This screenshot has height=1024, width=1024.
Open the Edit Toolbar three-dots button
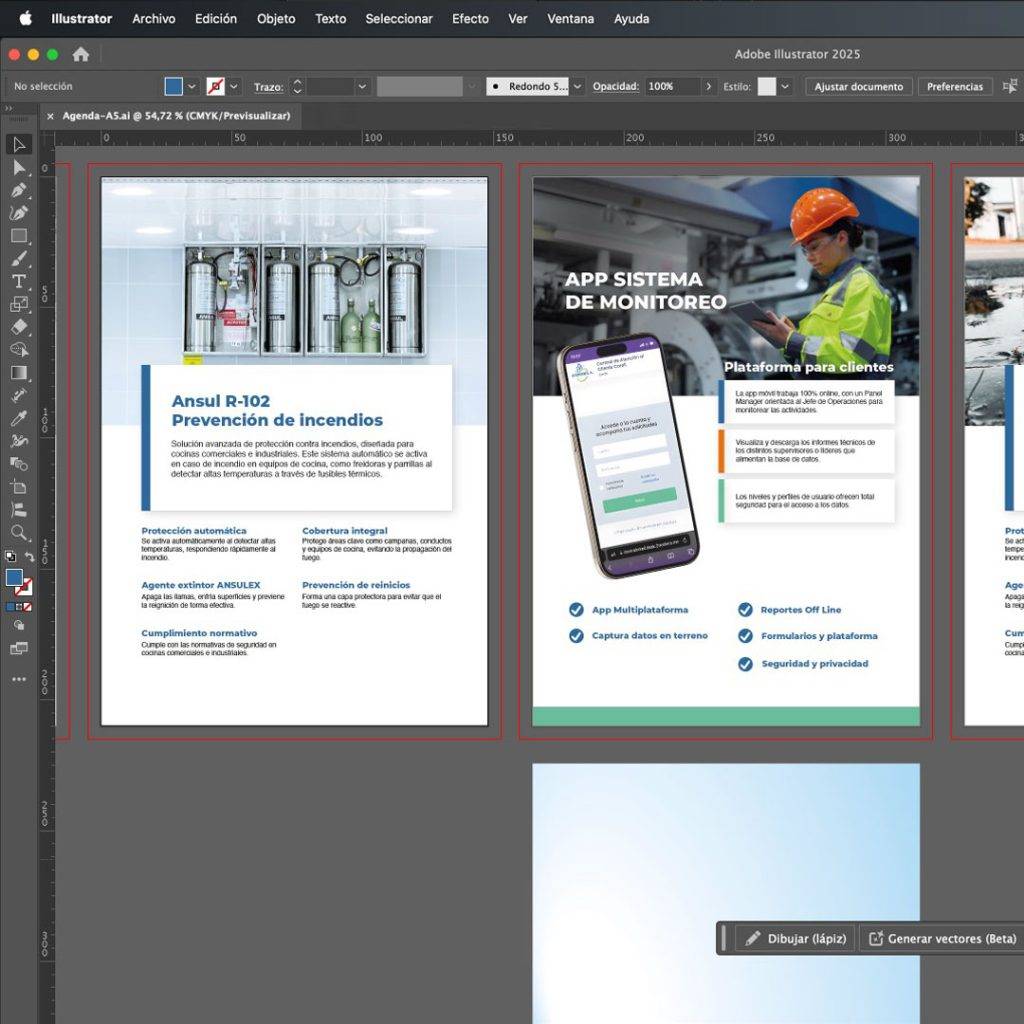pyautogui.click(x=19, y=679)
